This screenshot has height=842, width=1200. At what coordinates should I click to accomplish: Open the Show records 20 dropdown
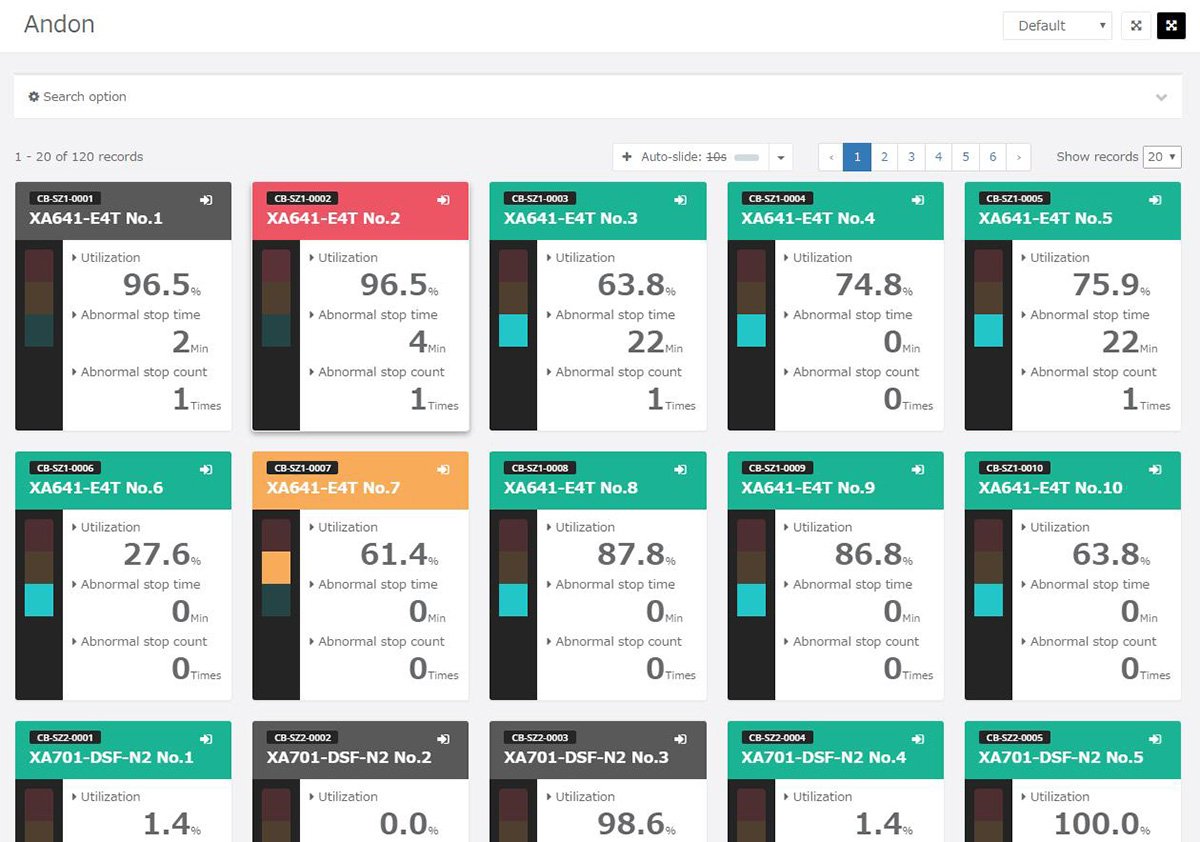point(1163,157)
